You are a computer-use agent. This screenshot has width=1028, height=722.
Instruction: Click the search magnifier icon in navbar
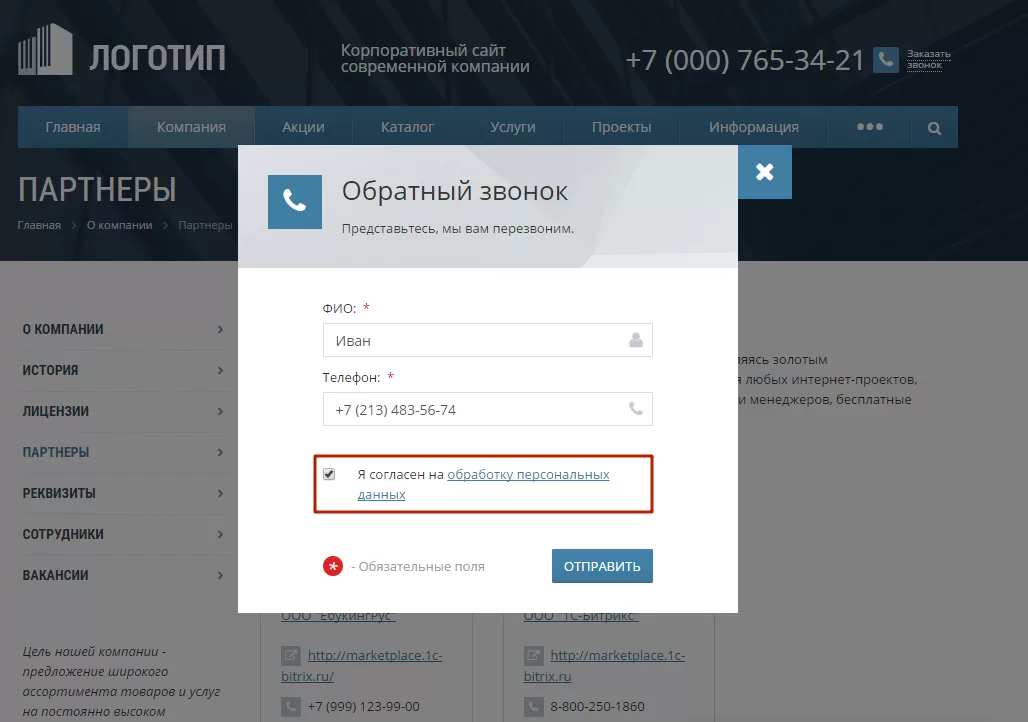[934, 128]
